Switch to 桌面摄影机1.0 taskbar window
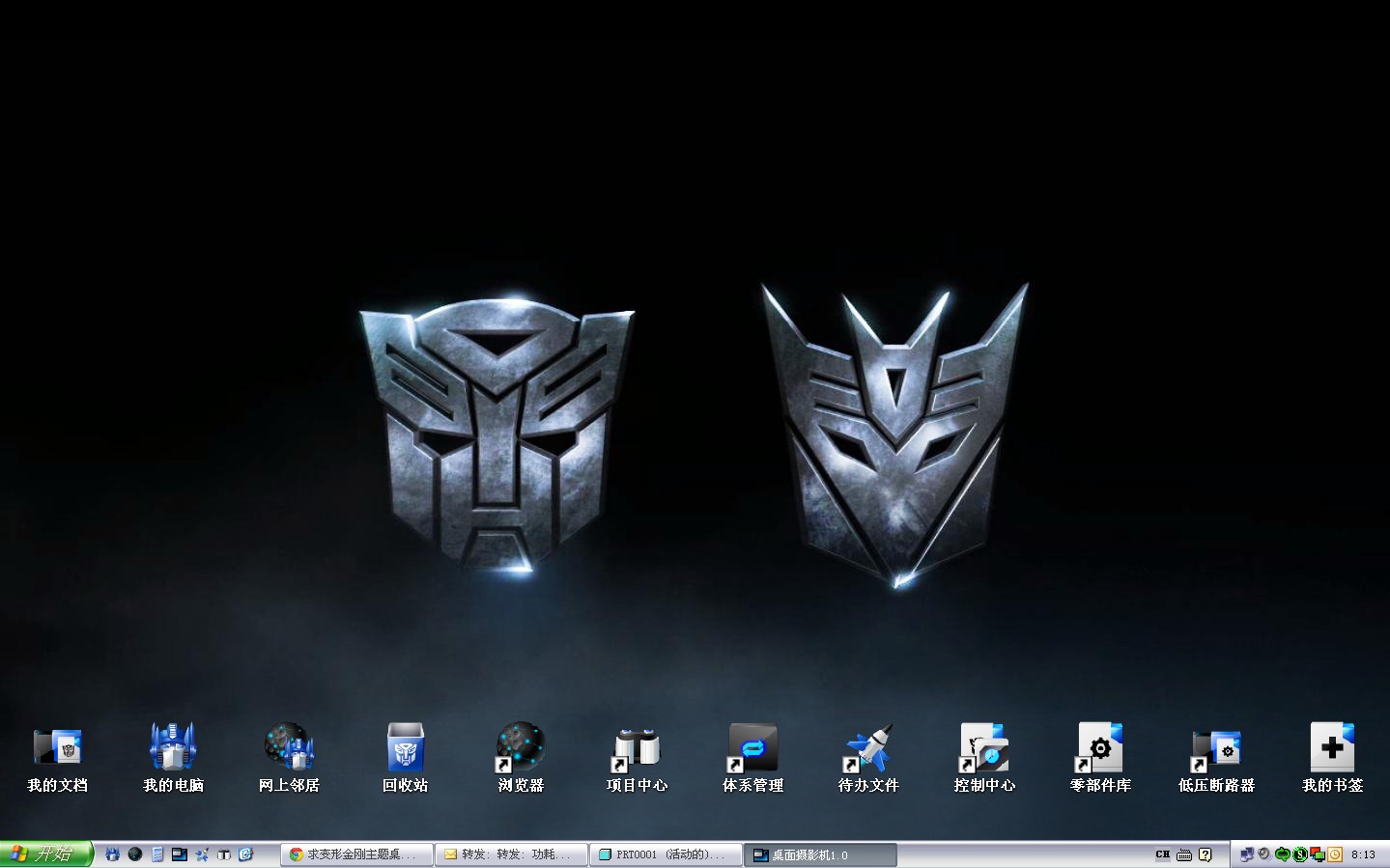This screenshot has width=1390, height=868. point(819,854)
